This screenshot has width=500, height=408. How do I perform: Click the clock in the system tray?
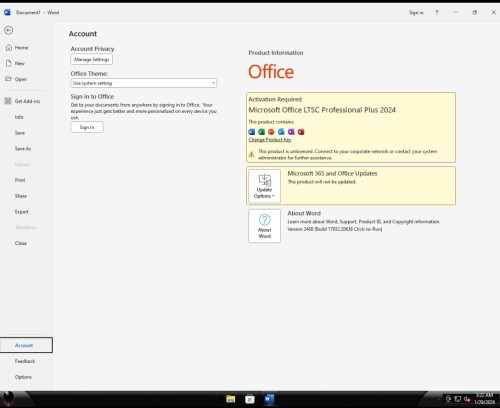485,399
